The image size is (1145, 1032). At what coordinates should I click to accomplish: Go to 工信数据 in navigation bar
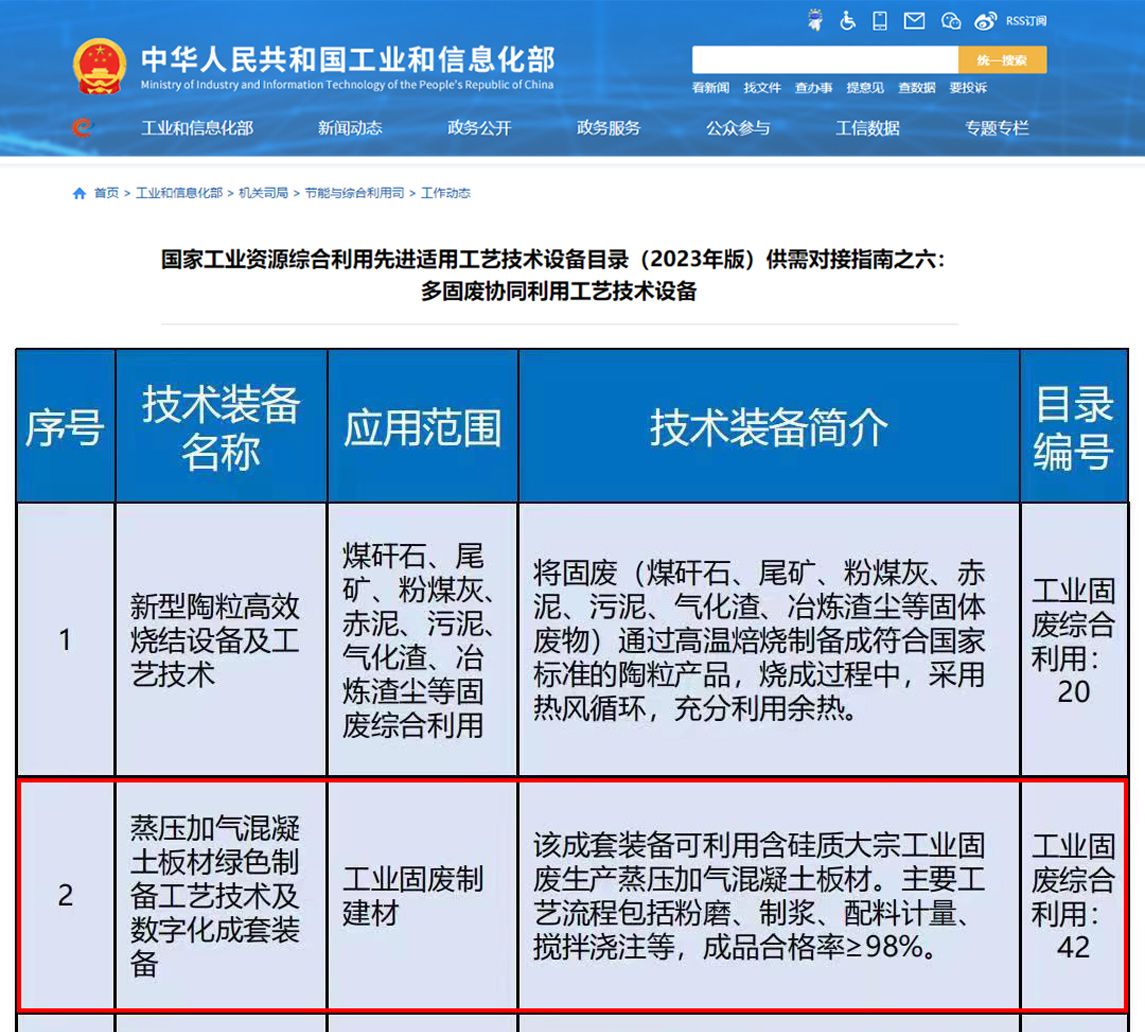click(x=867, y=128)
